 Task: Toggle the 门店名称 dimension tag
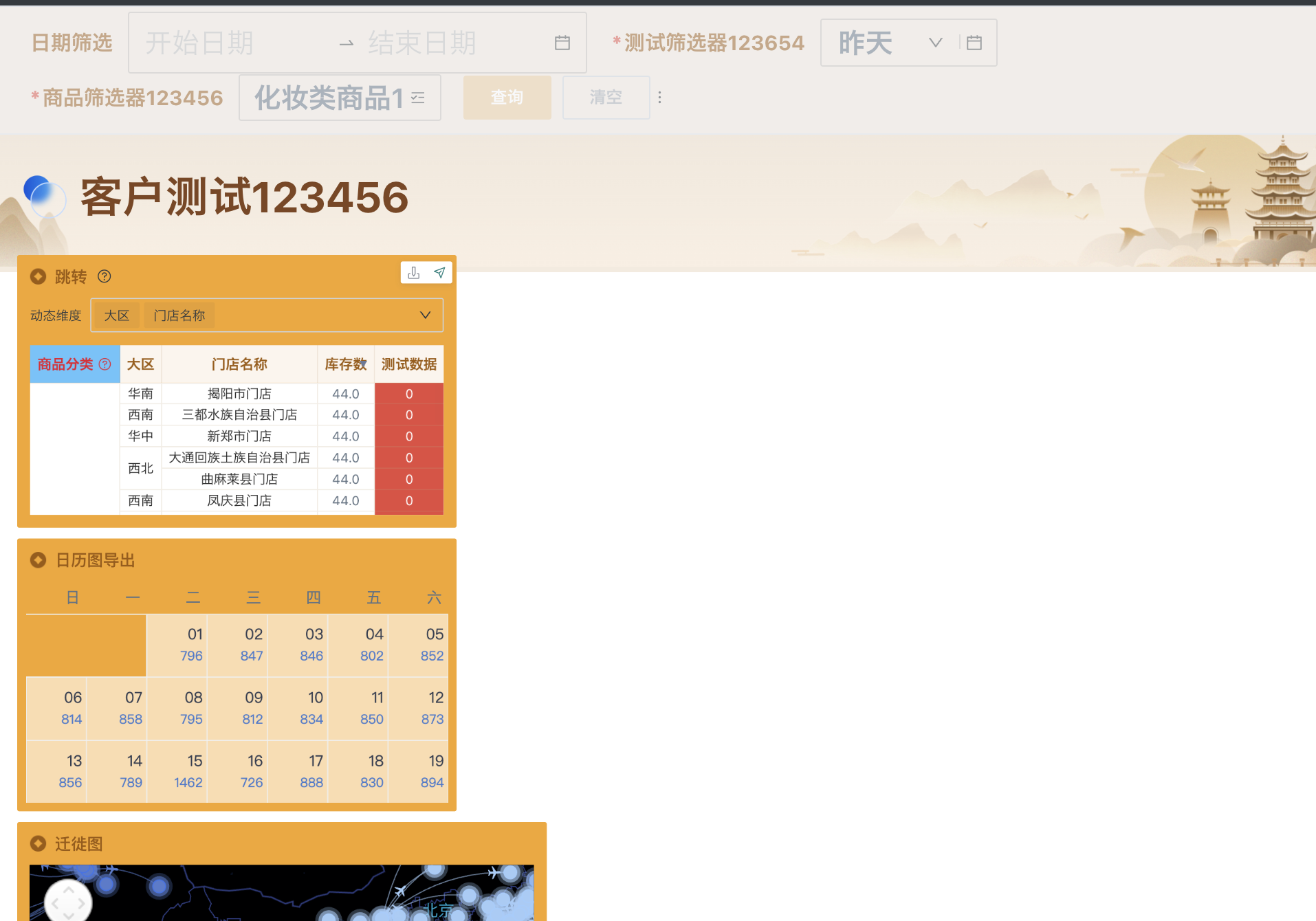click(x=179, y=315)
